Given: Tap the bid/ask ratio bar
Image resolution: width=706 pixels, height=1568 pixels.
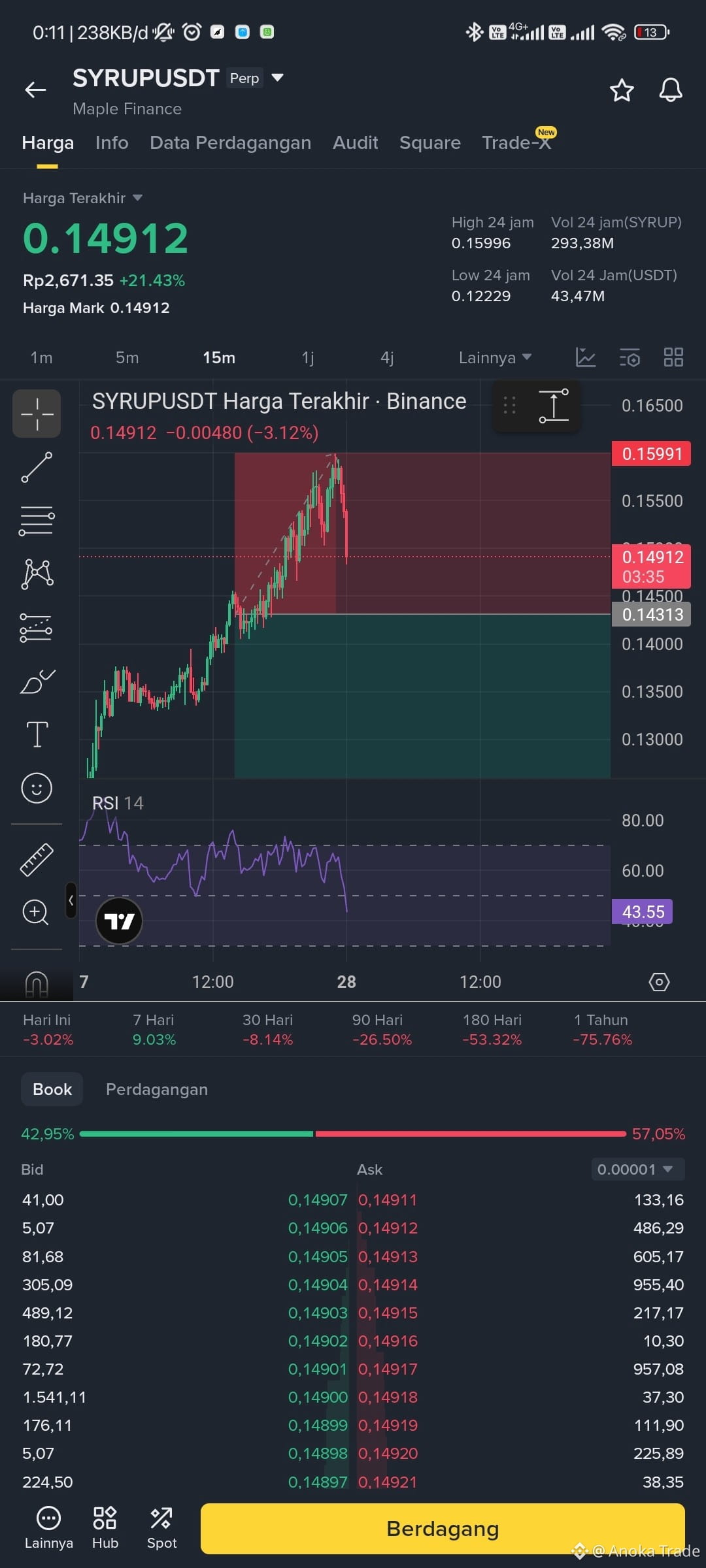Looking at the screenshot, I should pyautogui.click(x=353, y=1134).
